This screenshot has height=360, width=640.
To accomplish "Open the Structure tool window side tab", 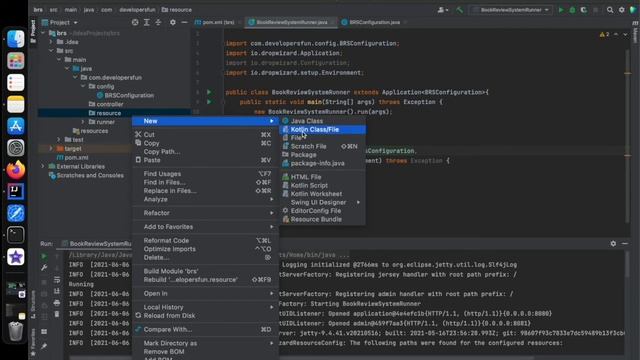I will (x=33, y=305).
